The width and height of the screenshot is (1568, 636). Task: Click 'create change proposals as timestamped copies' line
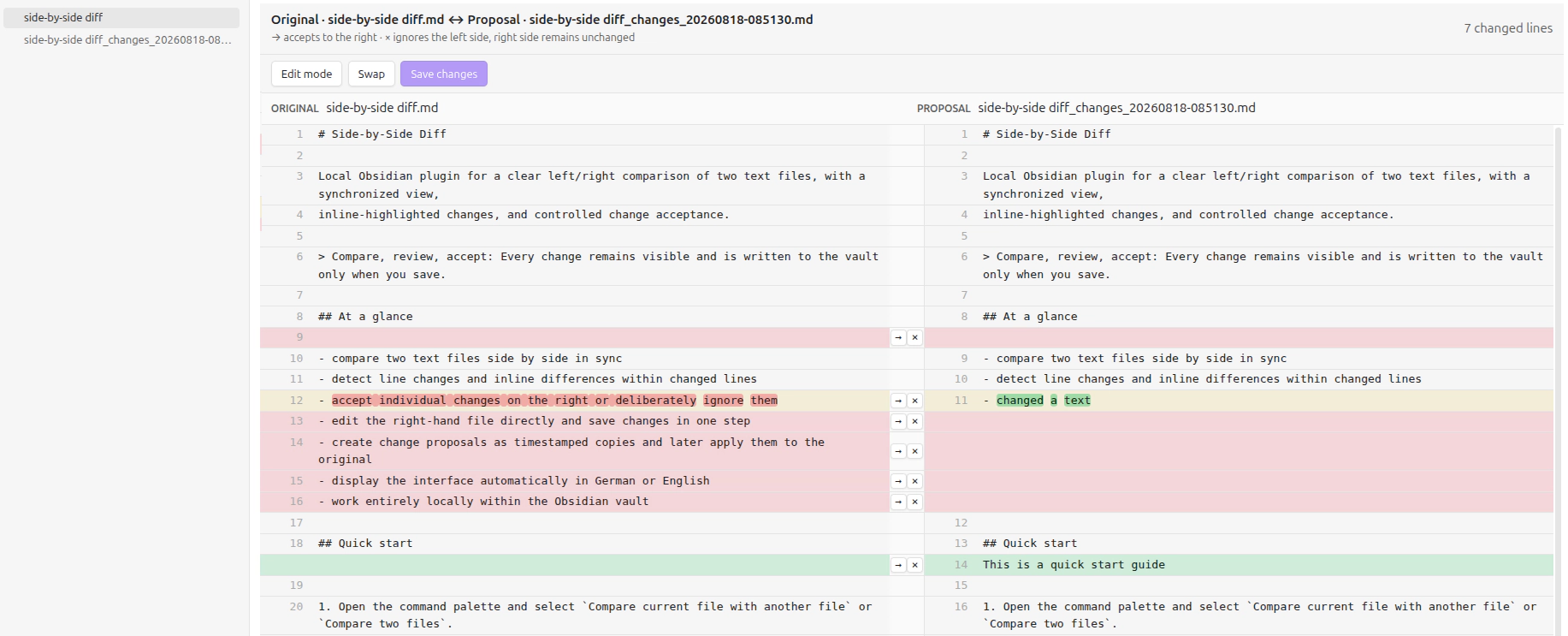pyautogui.click(x=571, y=451)
